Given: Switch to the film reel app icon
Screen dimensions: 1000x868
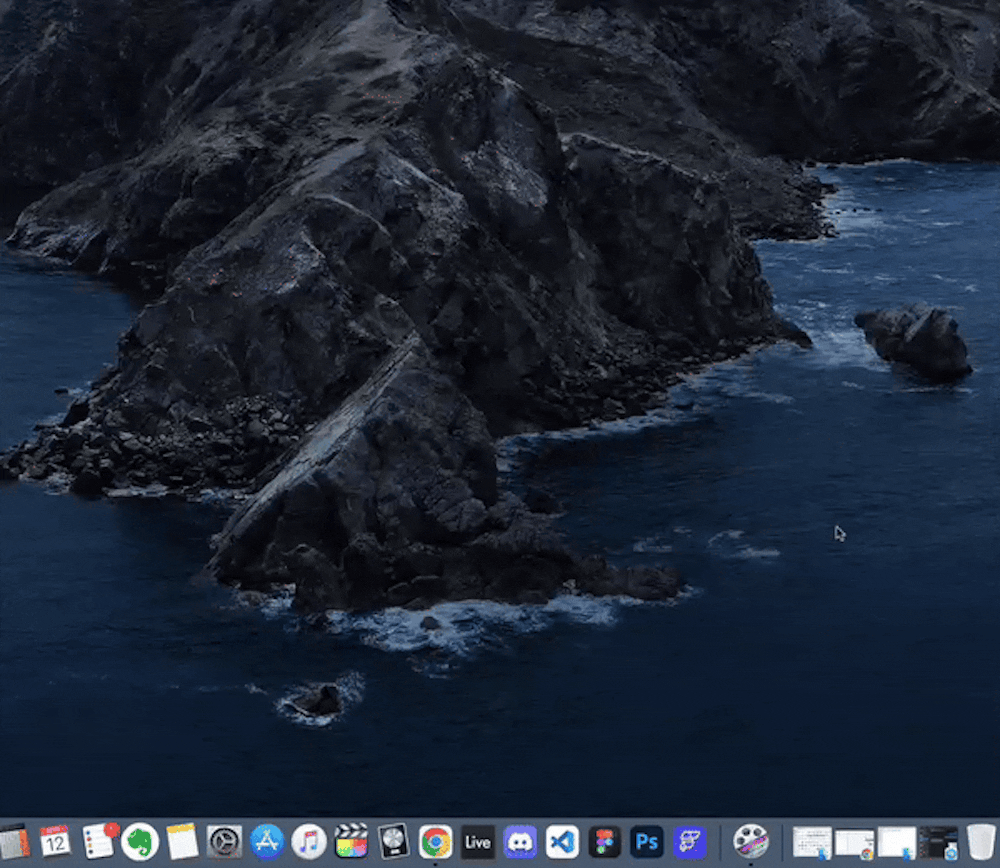Looking at the screenshot, I should tap(750, 842).
